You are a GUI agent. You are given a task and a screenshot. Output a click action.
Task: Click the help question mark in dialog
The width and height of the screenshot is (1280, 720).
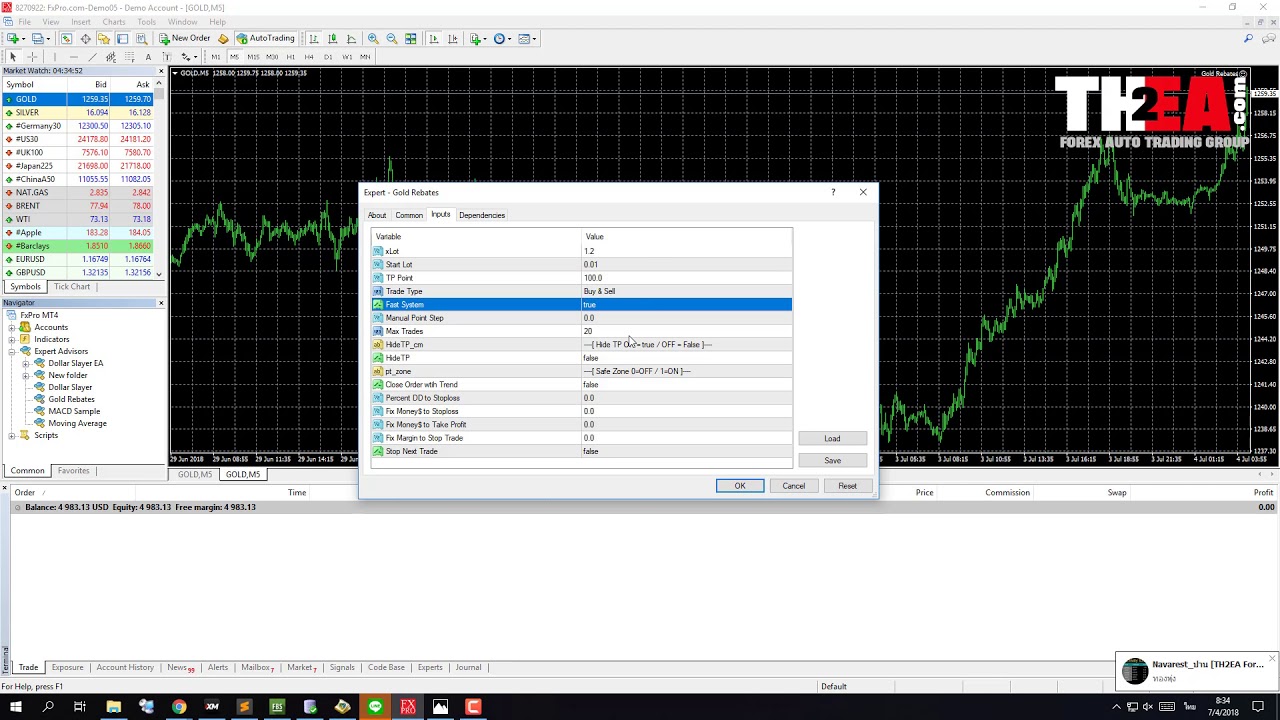click(833, 192)
